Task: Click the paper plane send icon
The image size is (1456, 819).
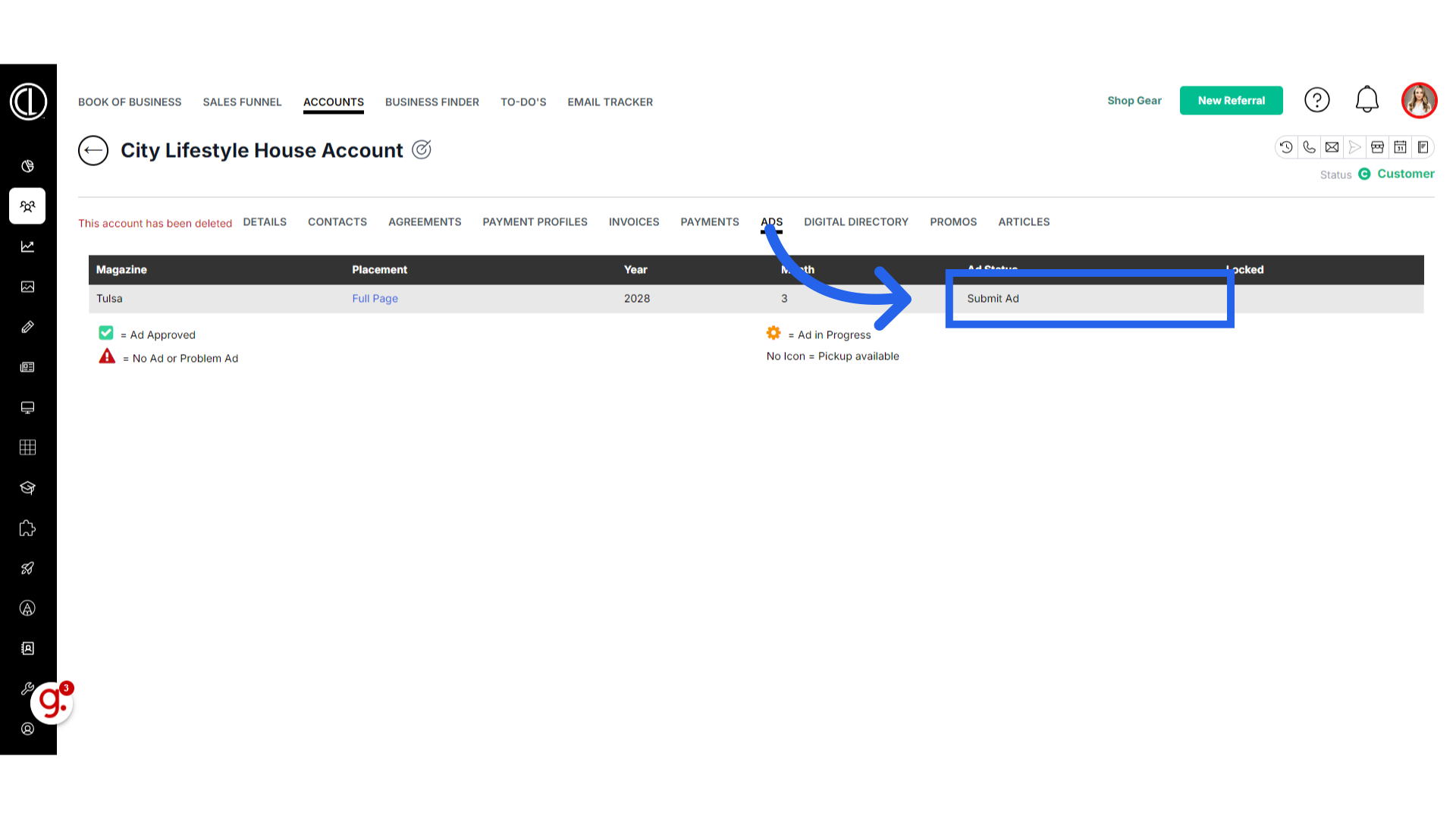Action: tap(1354, 147)
